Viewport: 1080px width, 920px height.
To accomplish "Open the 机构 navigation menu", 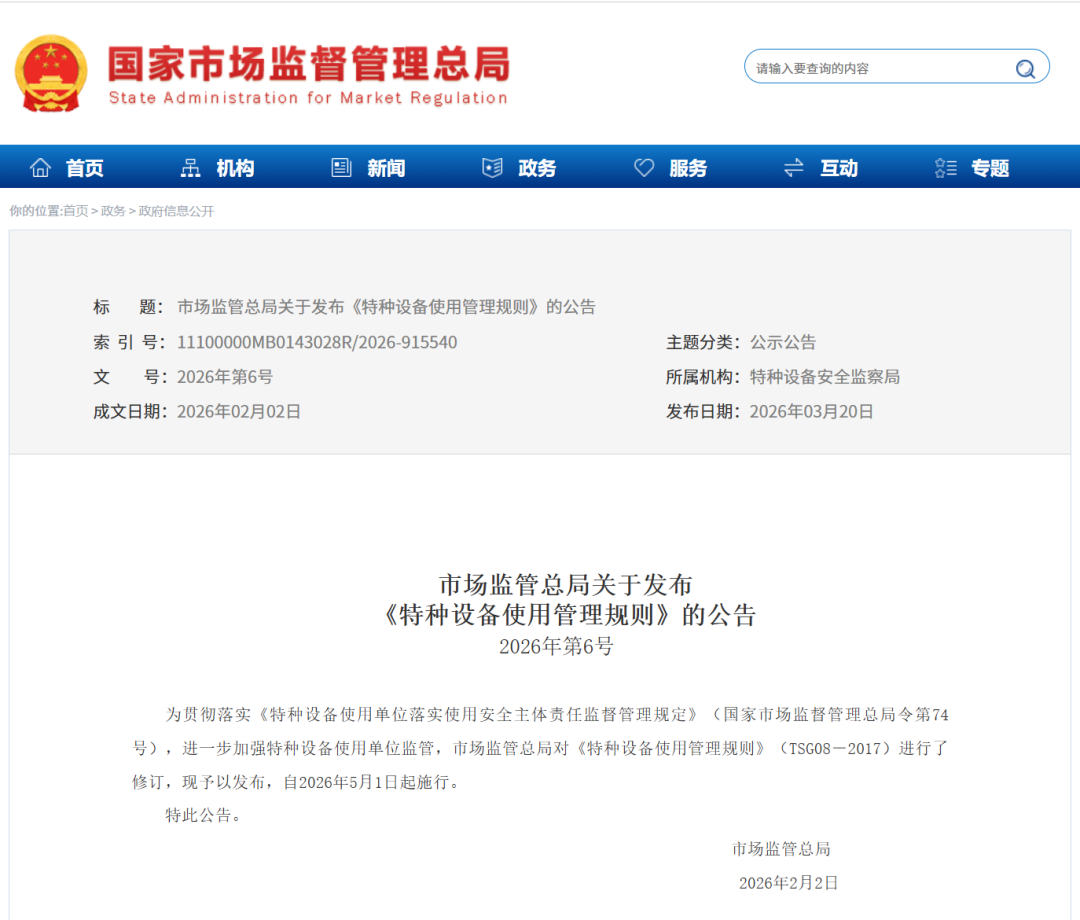I will coord(236,167).
